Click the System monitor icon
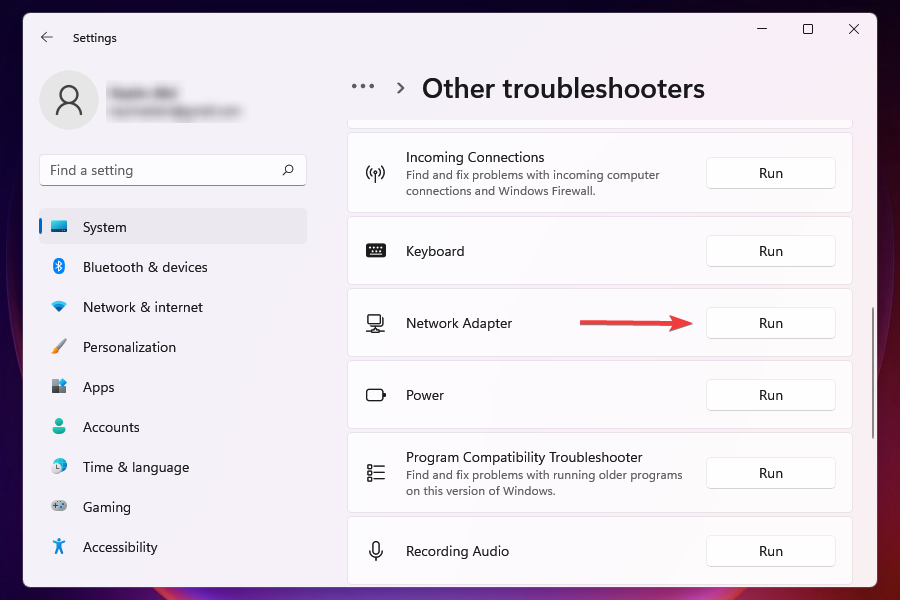Viewport: 900px width, 600px height. point(59,226)
